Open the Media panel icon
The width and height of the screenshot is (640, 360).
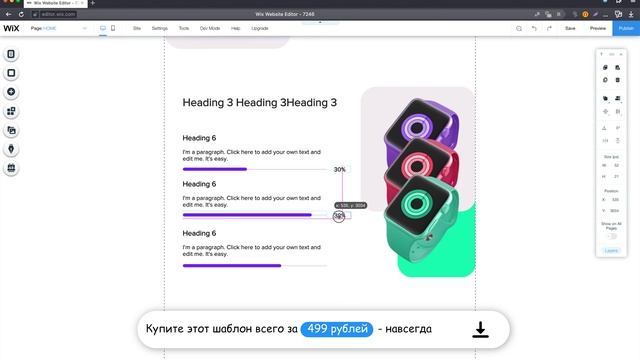point(11,130)
